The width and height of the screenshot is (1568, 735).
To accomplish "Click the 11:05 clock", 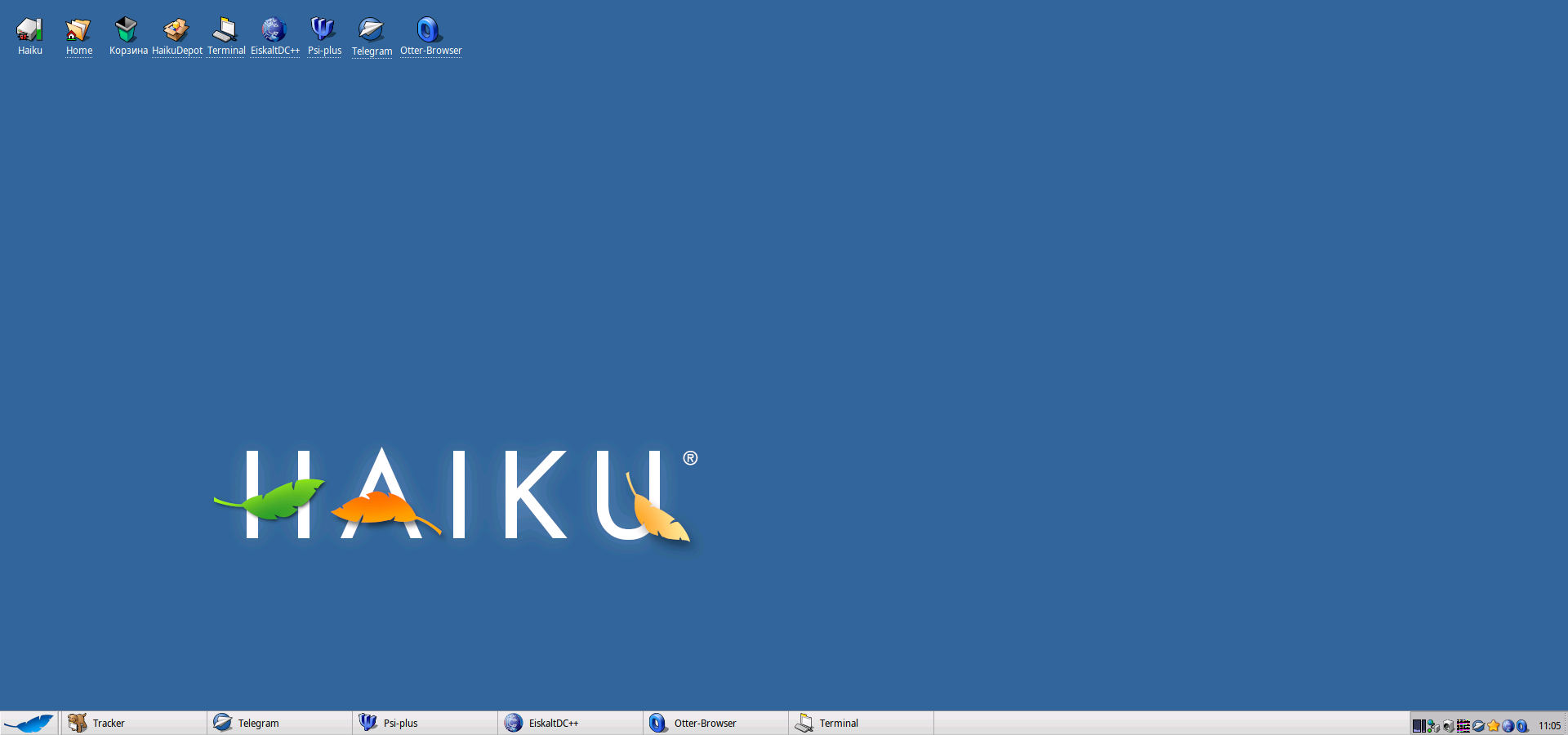I will [x=1549, y=726].
